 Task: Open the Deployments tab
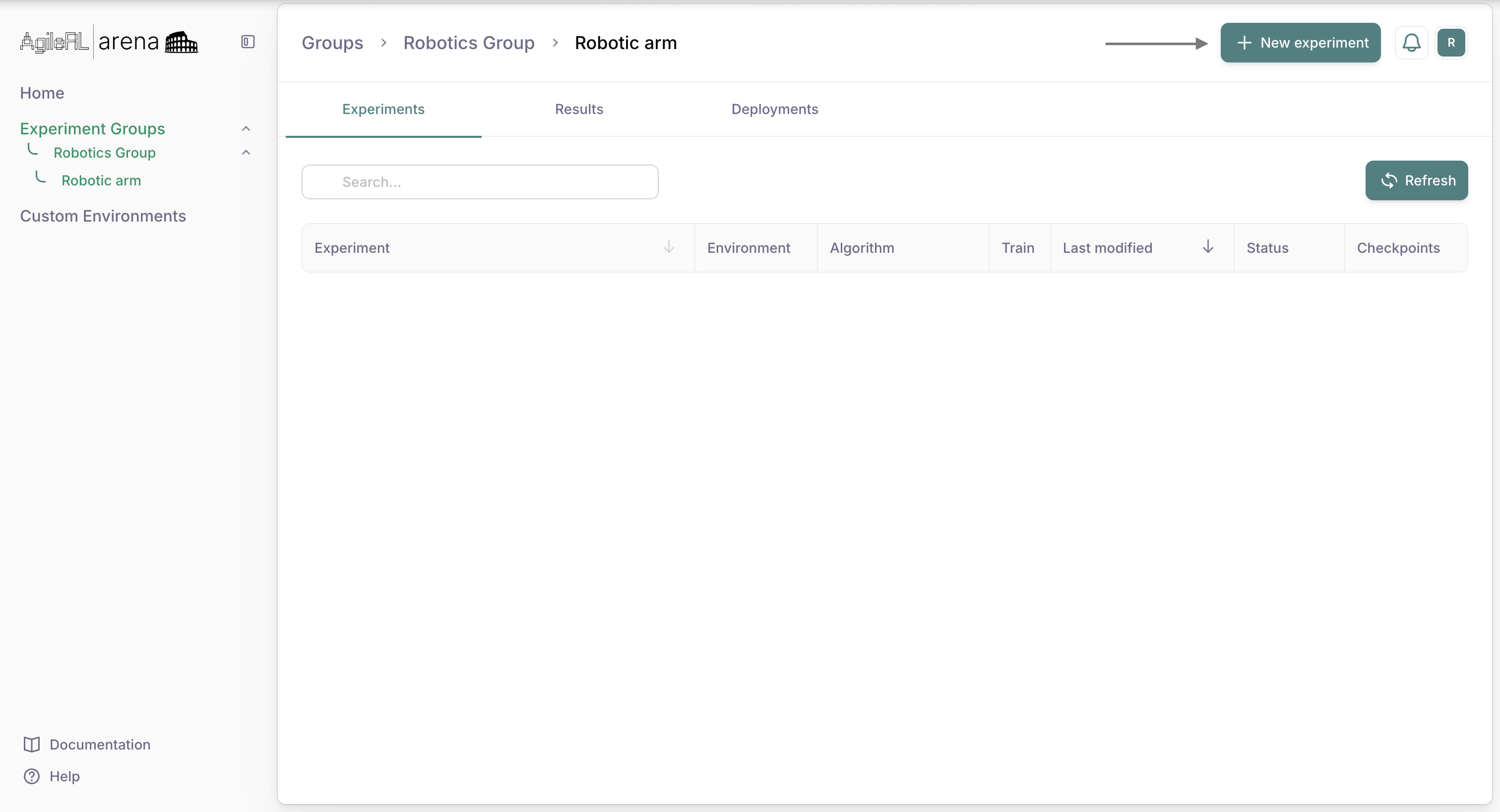[774, 110]
